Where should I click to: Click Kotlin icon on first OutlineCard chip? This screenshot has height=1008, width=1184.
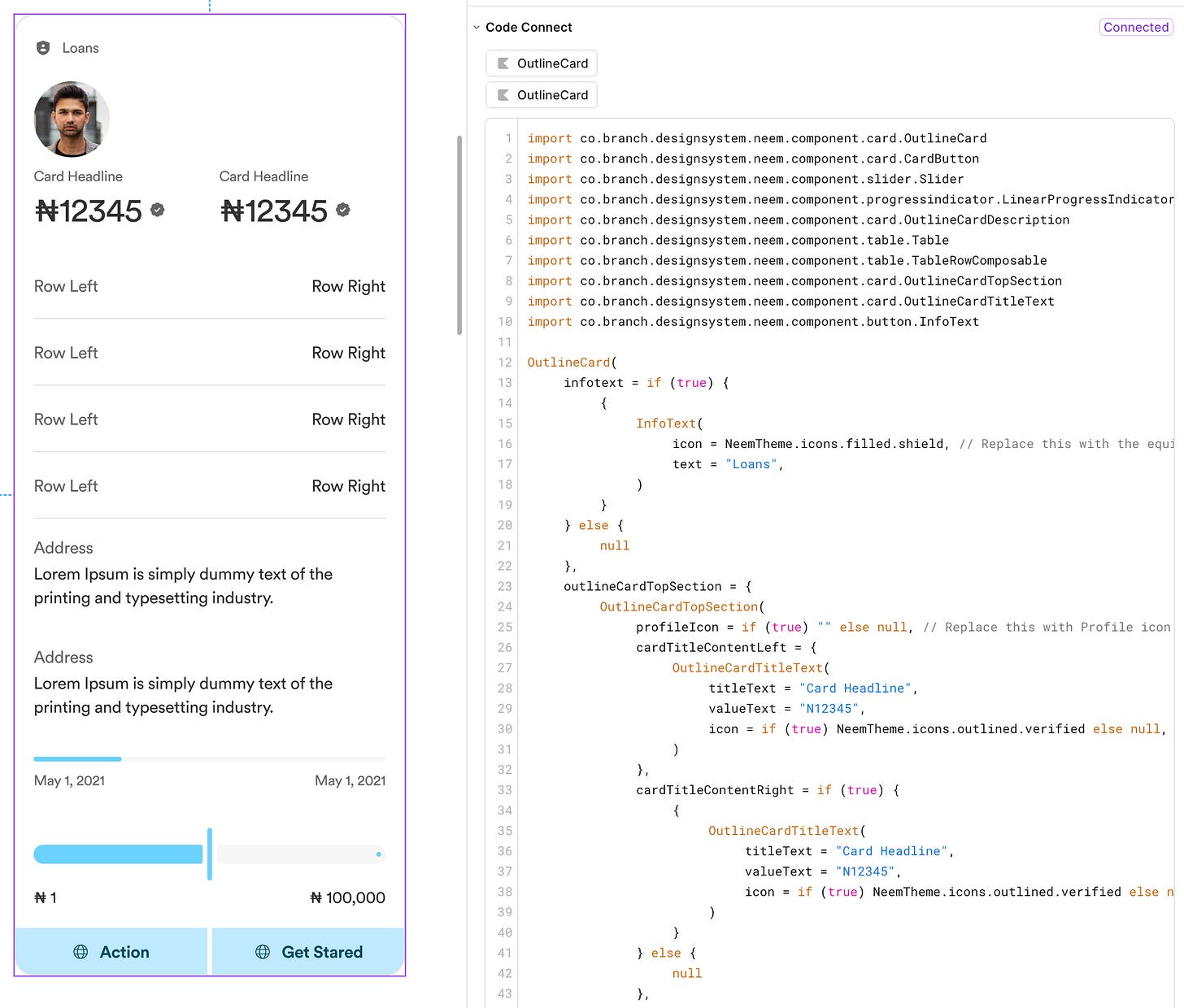503,63
